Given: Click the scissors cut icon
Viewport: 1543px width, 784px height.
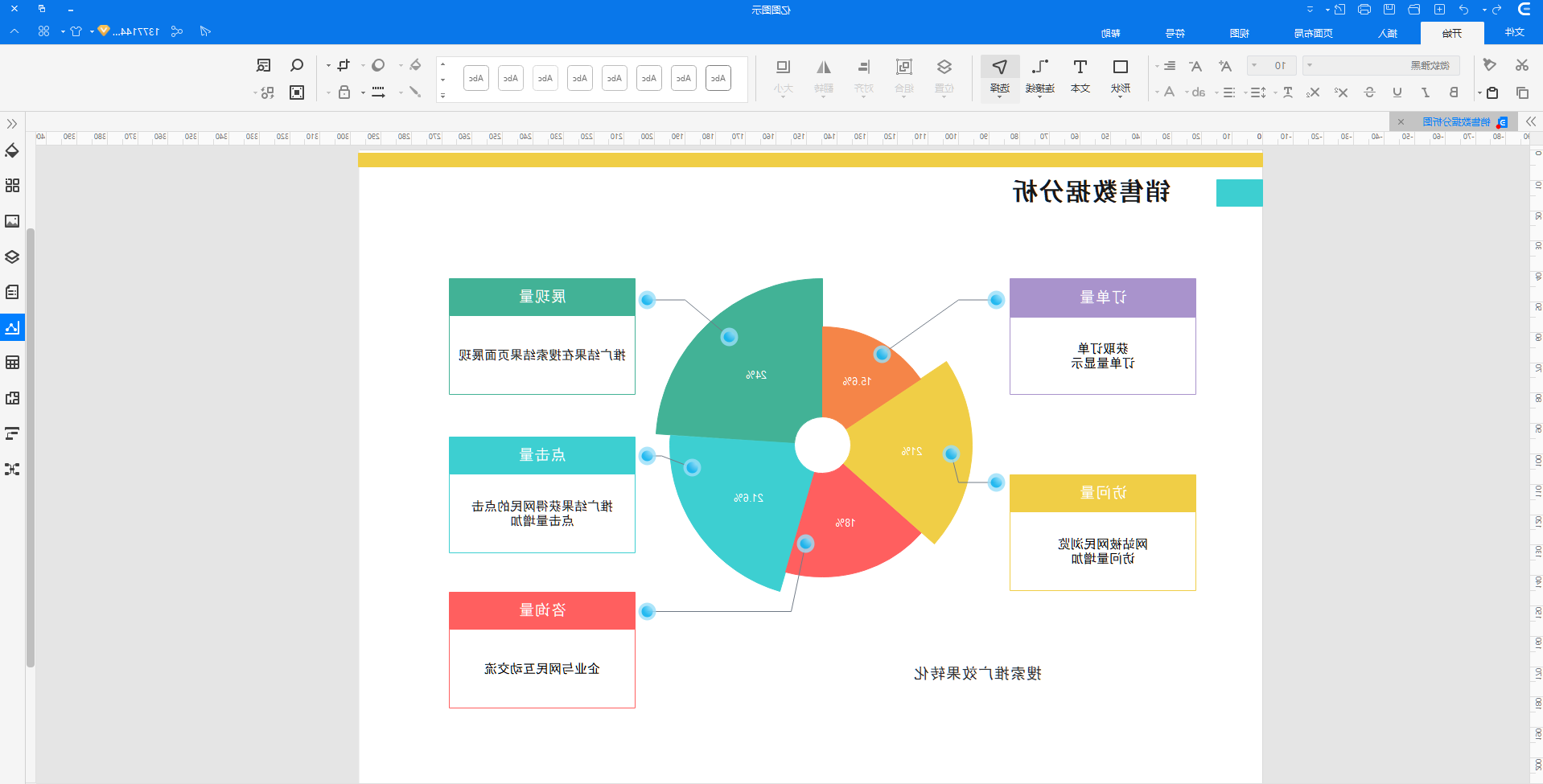Looking at the screenshot, I should [x=1521, y=65].
